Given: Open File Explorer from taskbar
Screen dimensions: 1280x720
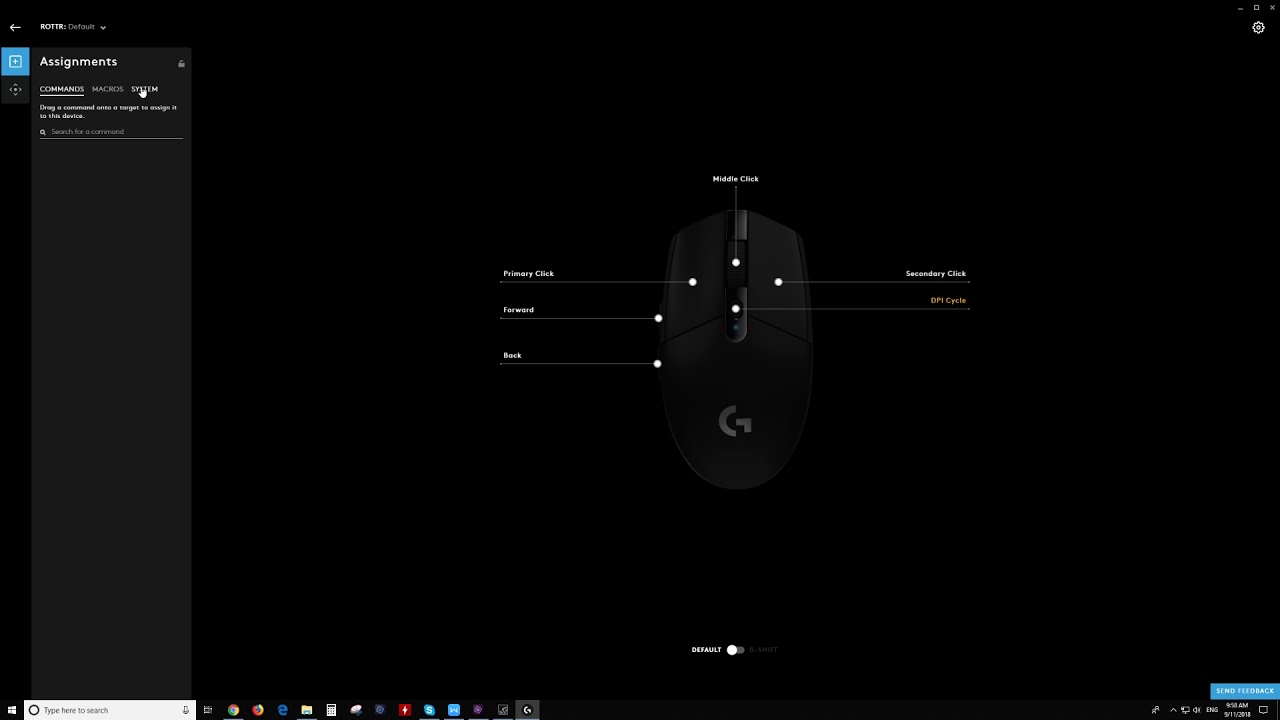Looking at the screenshot, I should point(307,710).
